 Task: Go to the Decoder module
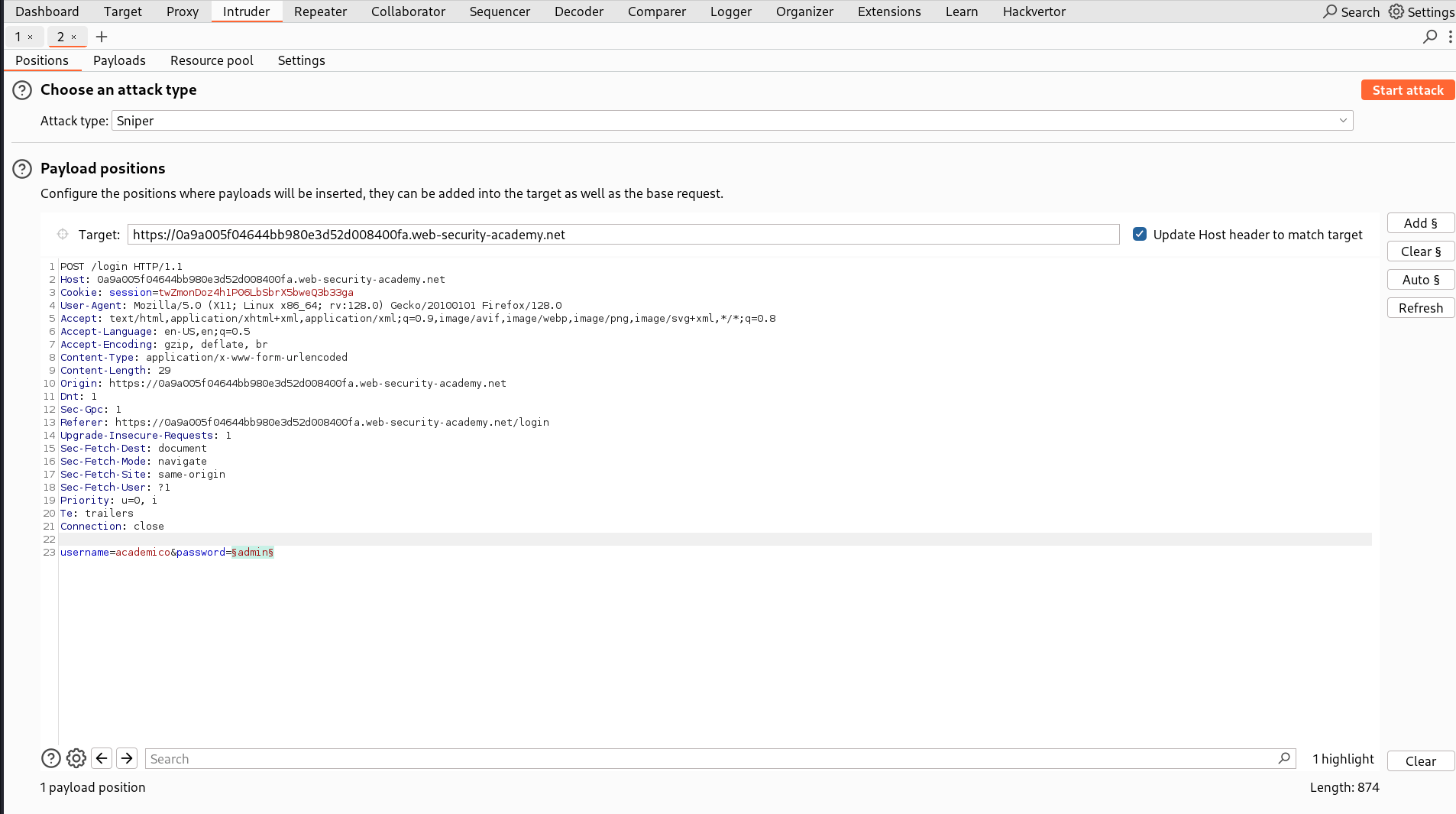pyautogui.click(x=578, y=11)
